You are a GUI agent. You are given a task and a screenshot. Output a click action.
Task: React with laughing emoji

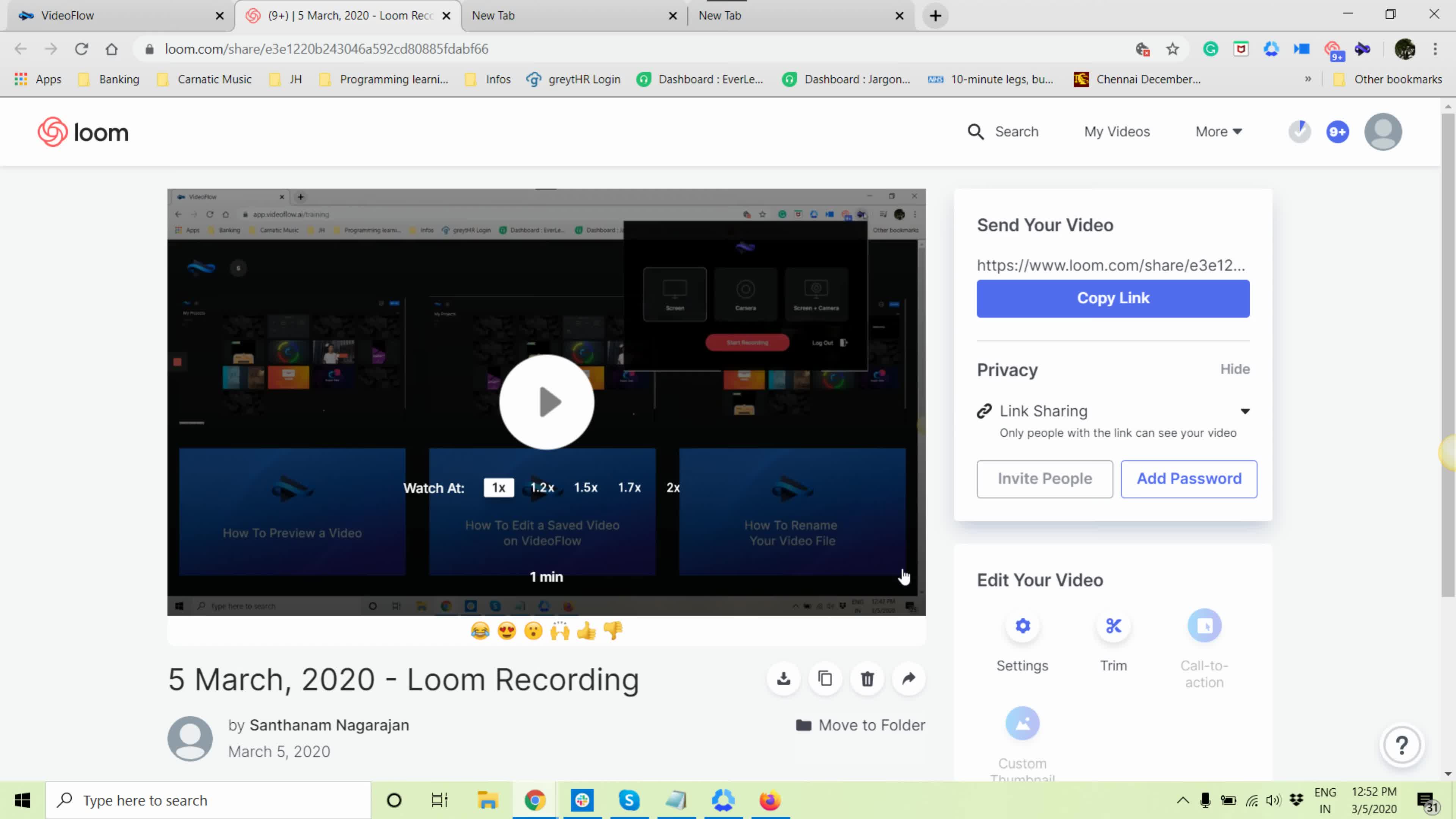pyautogui.click(x=480, y=631)
